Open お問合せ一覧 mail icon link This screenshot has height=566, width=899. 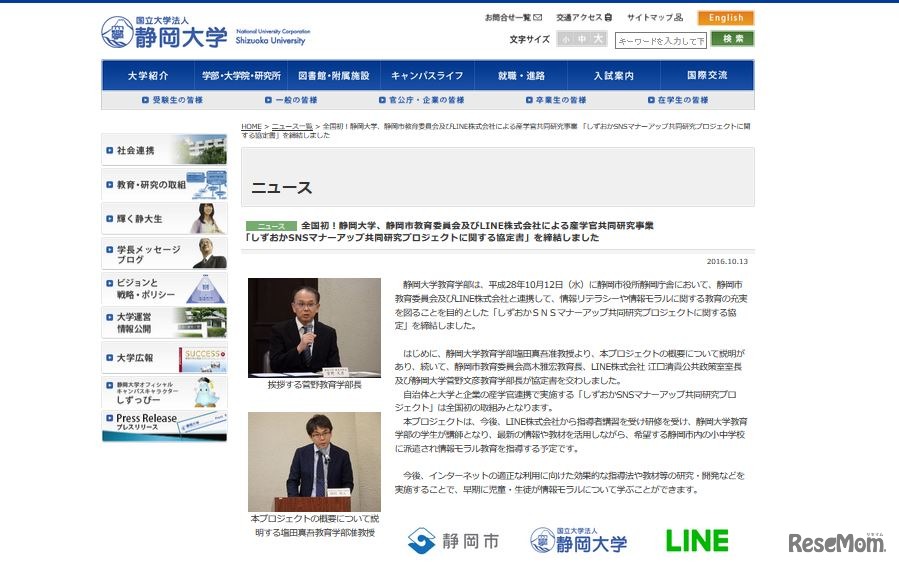coord(513,18)
